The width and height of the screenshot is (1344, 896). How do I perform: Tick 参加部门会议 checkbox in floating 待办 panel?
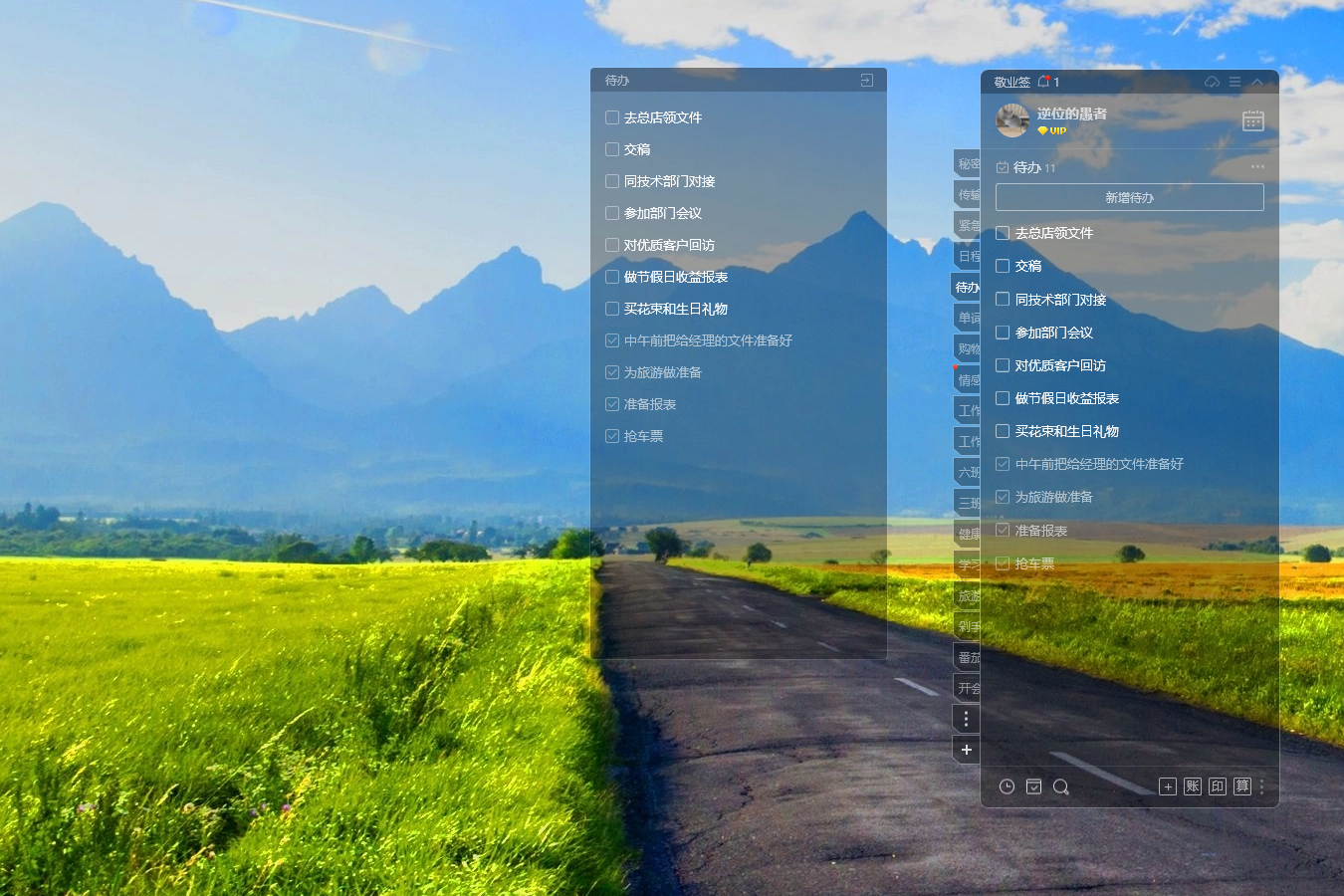click(612, 213)
